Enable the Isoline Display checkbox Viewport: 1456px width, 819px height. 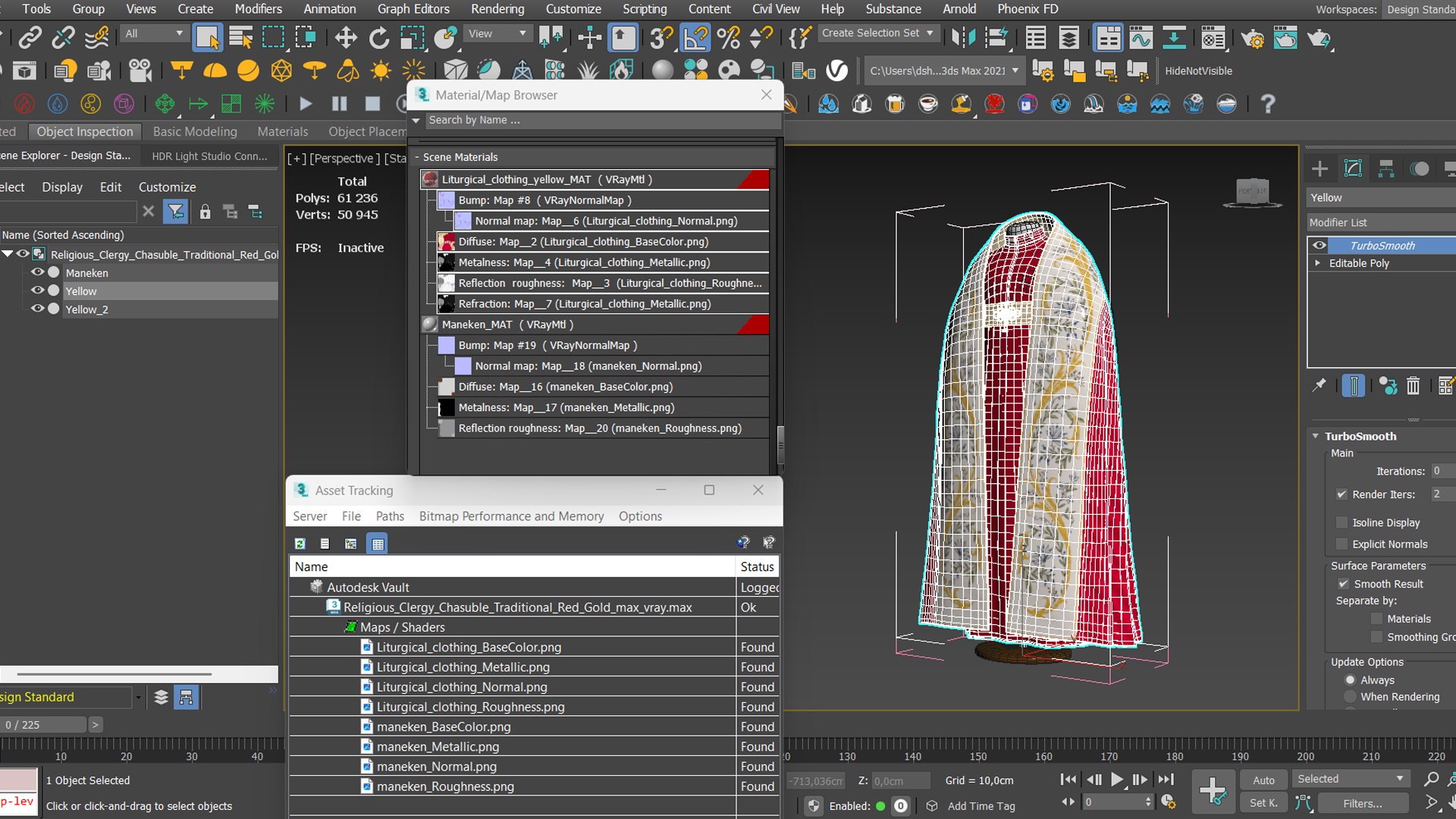pyautogui.click(x=1342, y=522)
